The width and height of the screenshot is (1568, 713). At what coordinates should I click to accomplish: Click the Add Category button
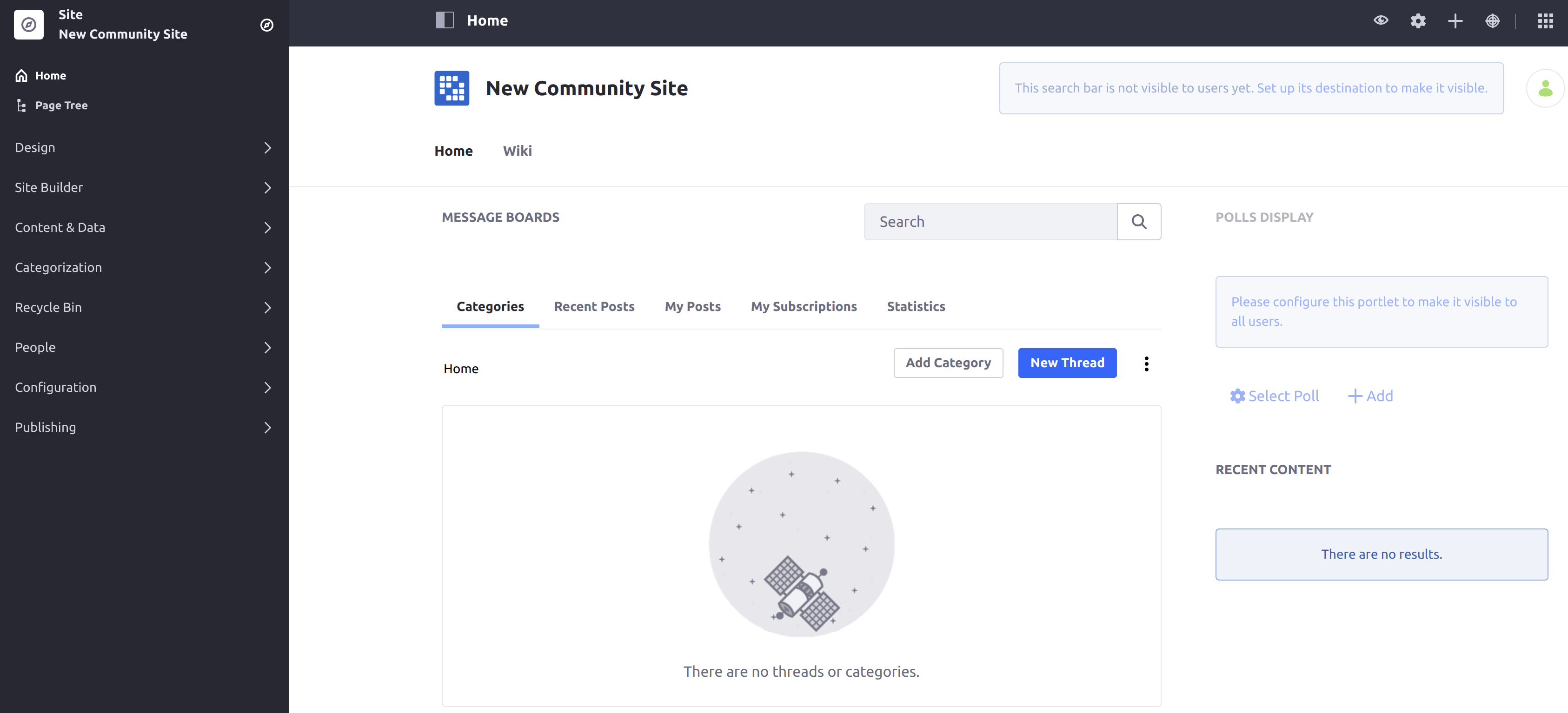click(948, 362)
